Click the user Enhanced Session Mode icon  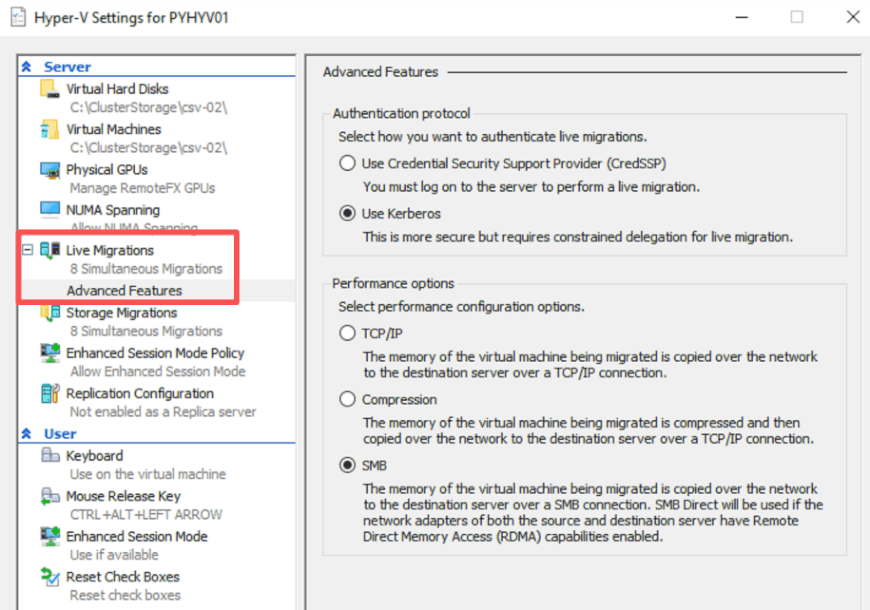50,536
